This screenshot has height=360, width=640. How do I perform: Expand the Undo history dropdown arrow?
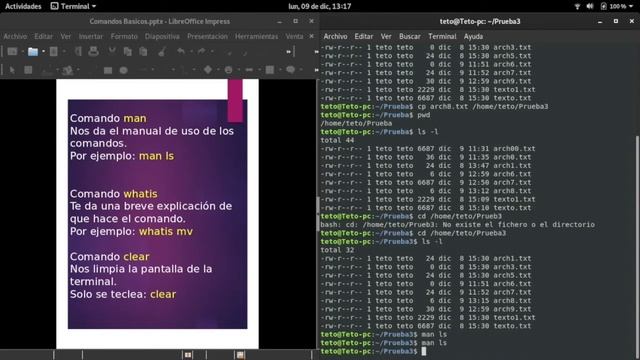pyautogui.click(x=192, y=51)
